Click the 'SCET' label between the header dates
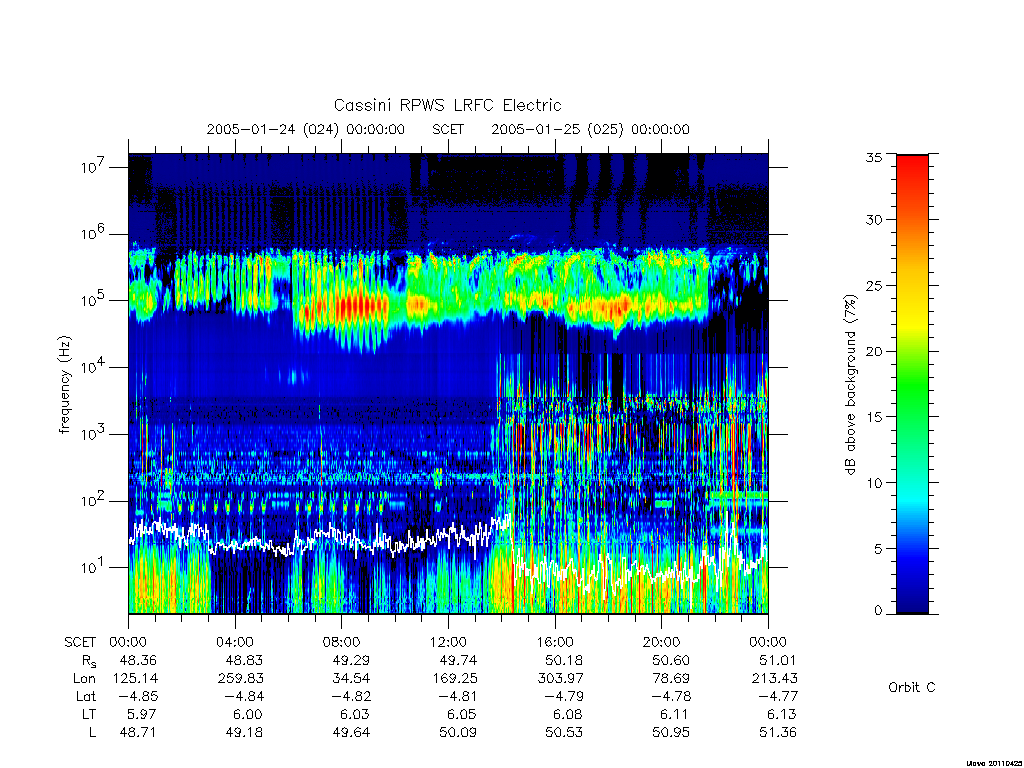The image size is (1024, 768). coord(448,129)
